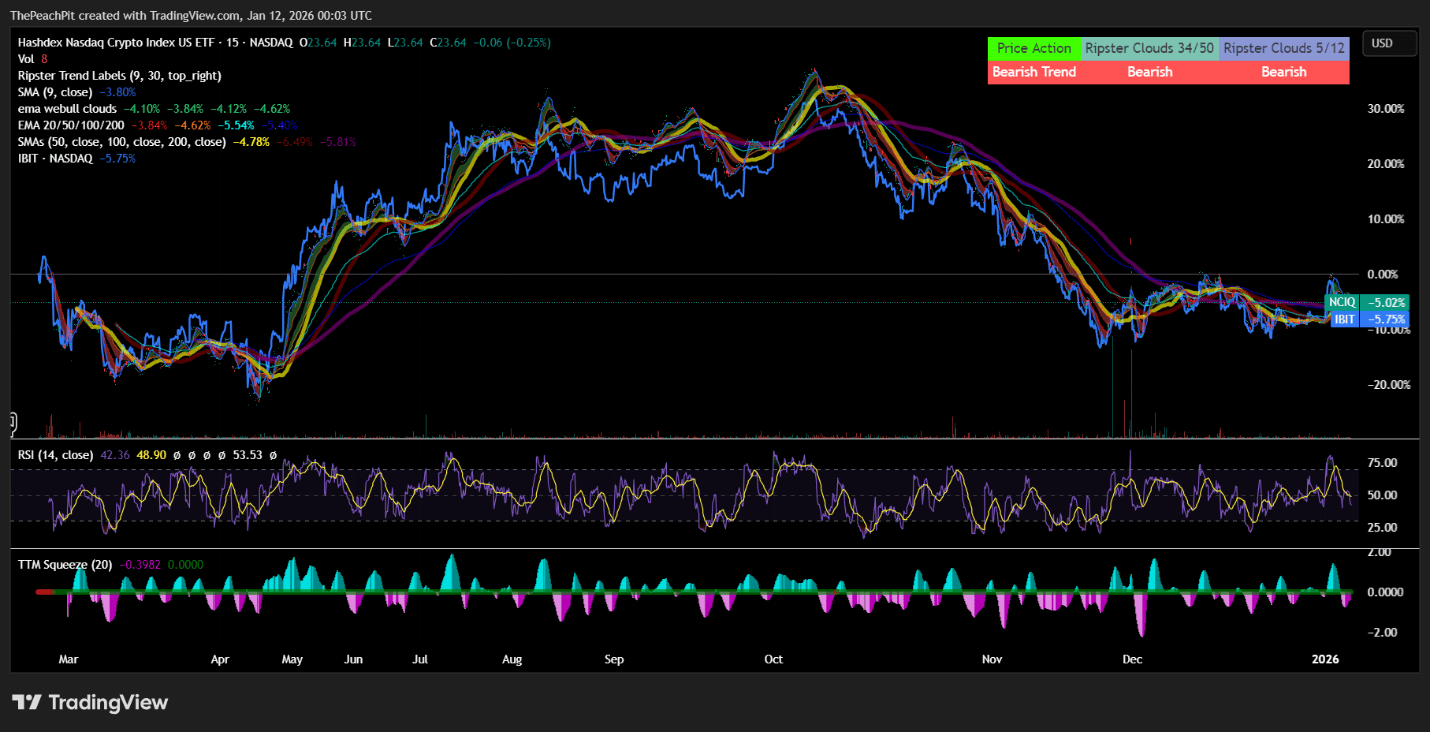Select the Price Action column header

1034,47
